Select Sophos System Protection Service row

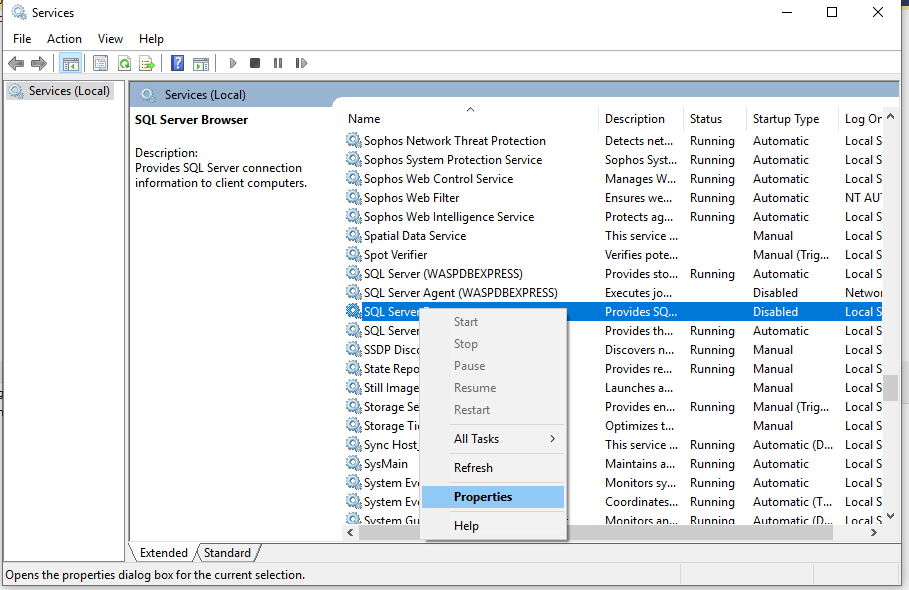(x=614, y=159)
